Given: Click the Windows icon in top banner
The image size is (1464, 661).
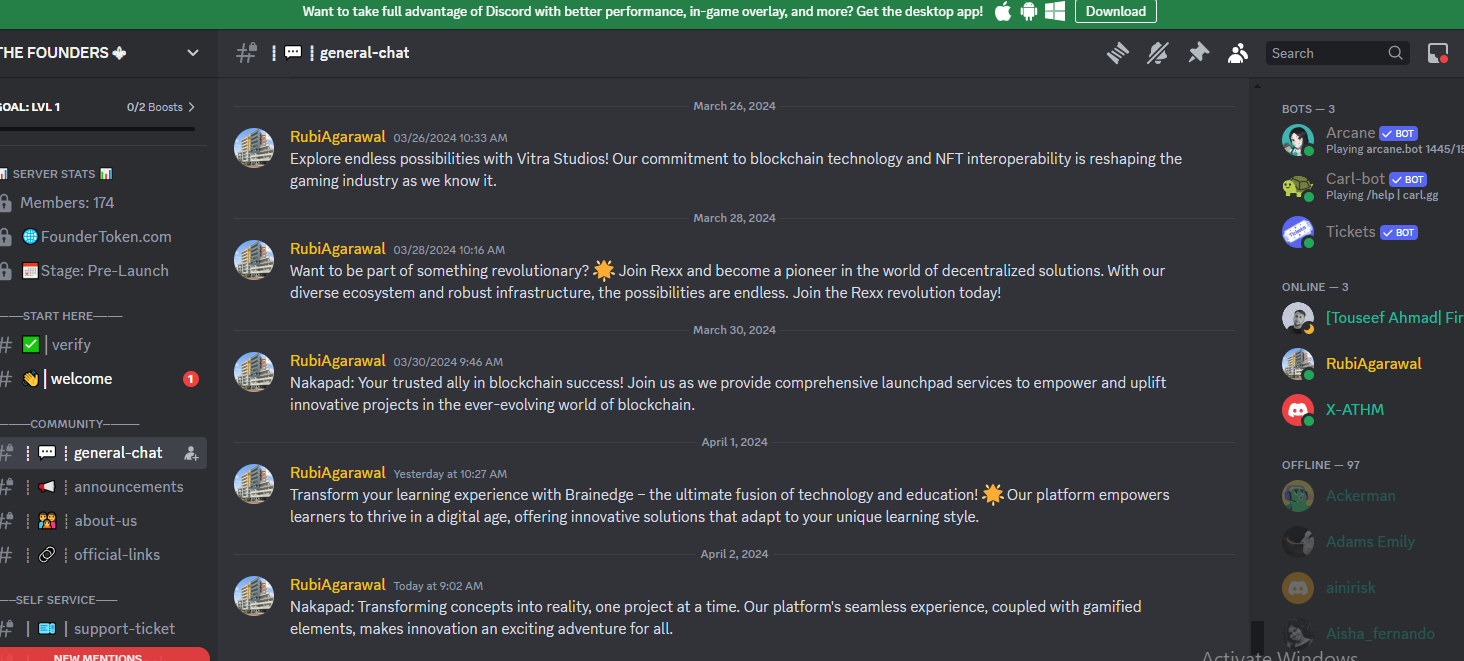Looking at the screenshot, I should 1055,12.
